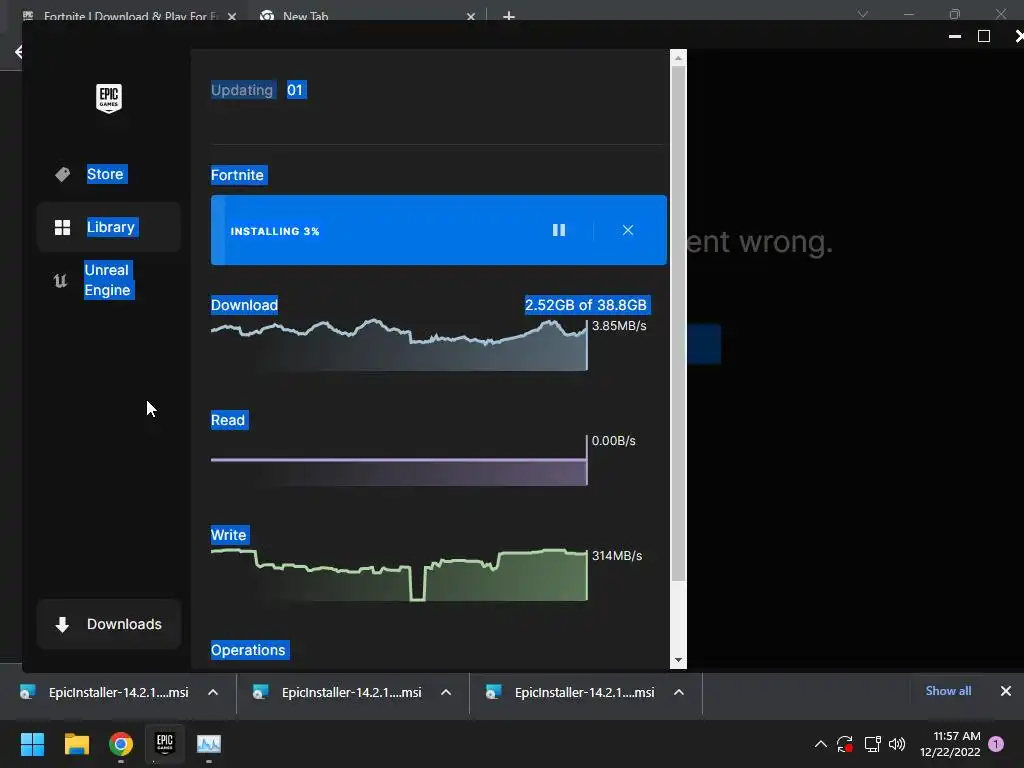
Task: Click the sync update tray icon
Action: point(845,744)
